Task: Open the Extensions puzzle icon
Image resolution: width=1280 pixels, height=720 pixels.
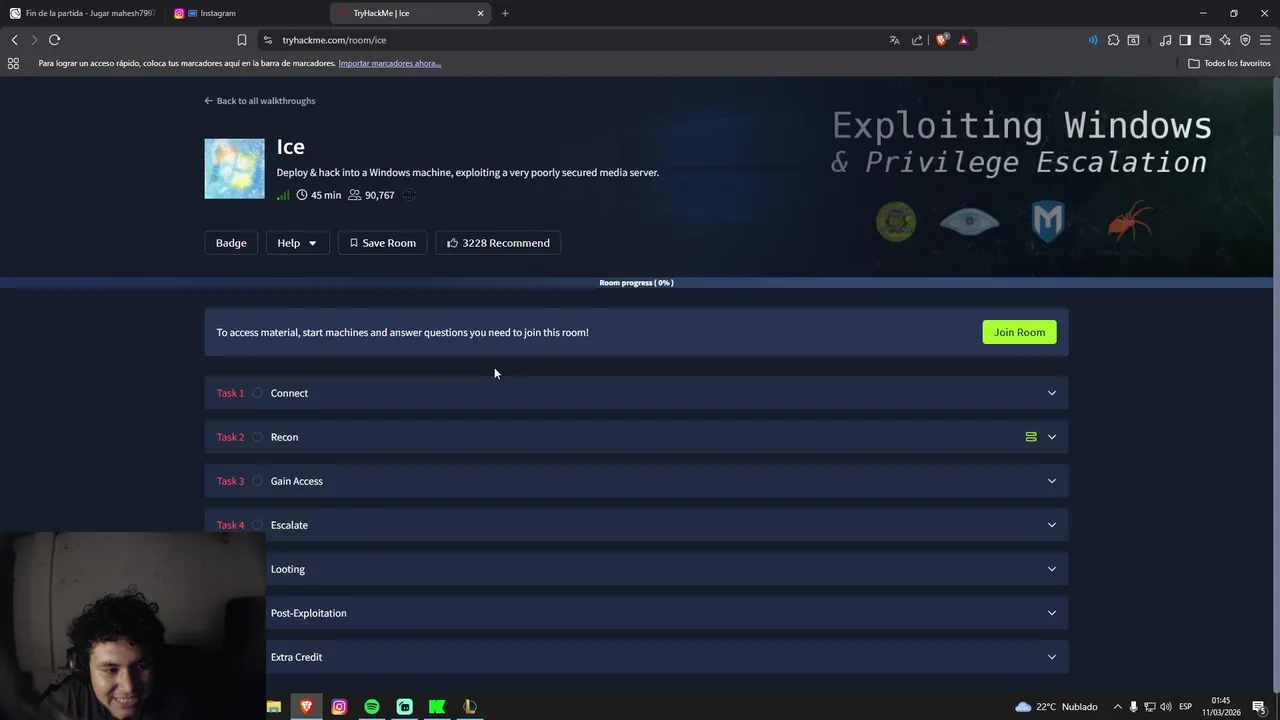Action: tap(1113, 40)
